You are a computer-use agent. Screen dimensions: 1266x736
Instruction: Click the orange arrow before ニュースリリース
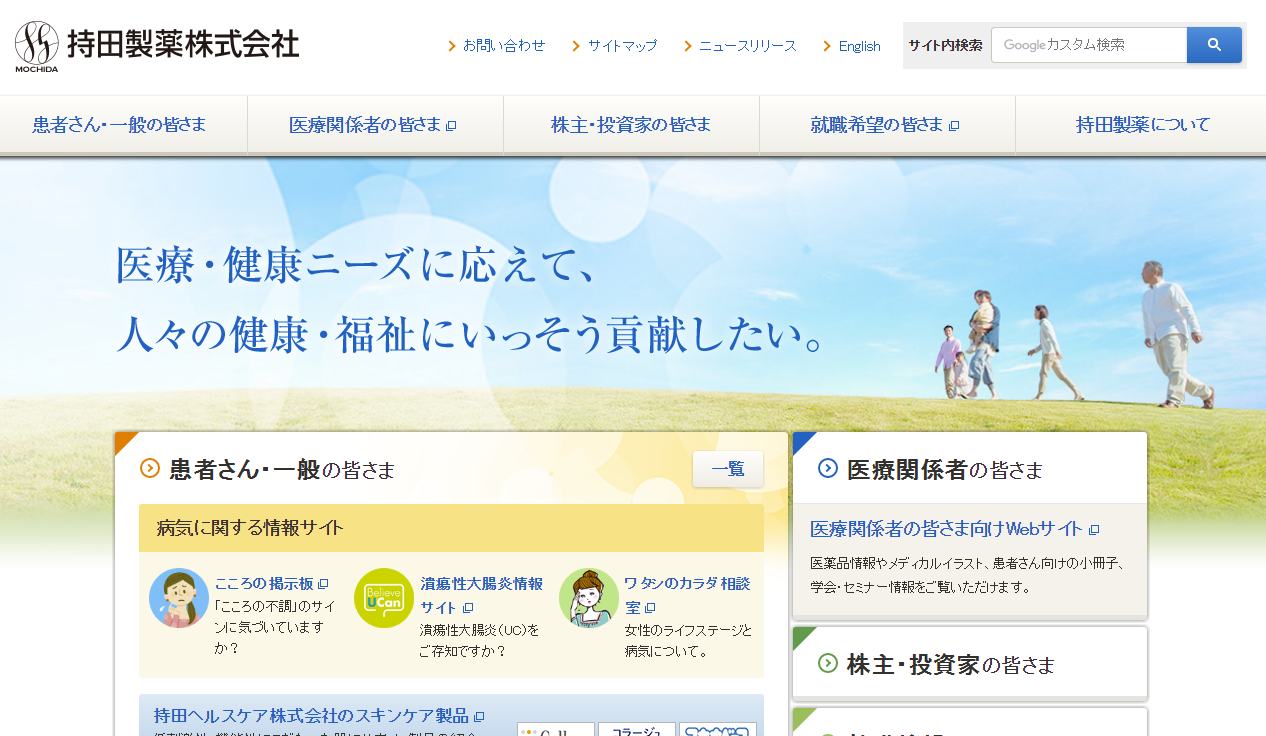tap(688, 46)
